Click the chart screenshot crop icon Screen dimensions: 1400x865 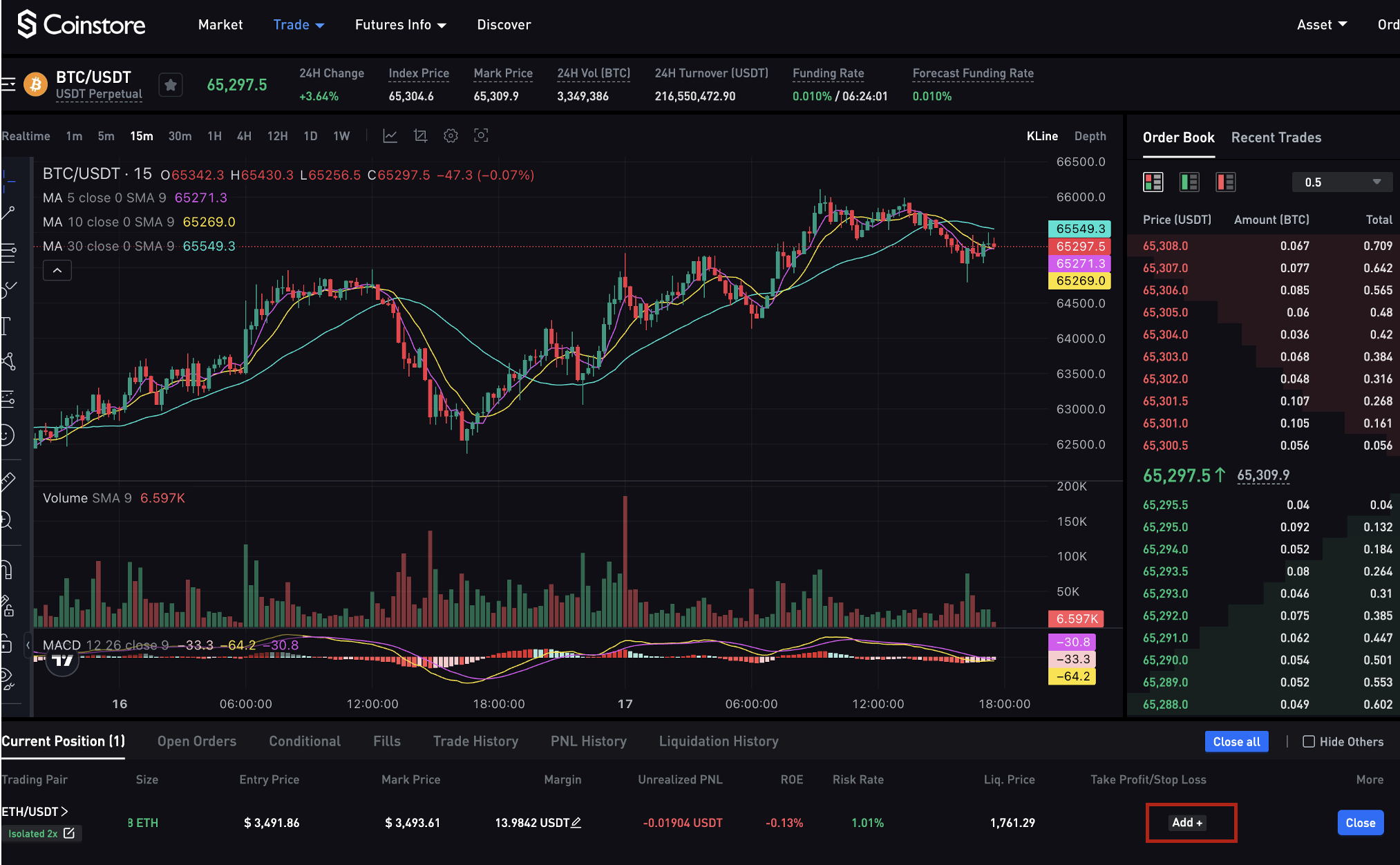pyautogui.click(x=420, y=136)
